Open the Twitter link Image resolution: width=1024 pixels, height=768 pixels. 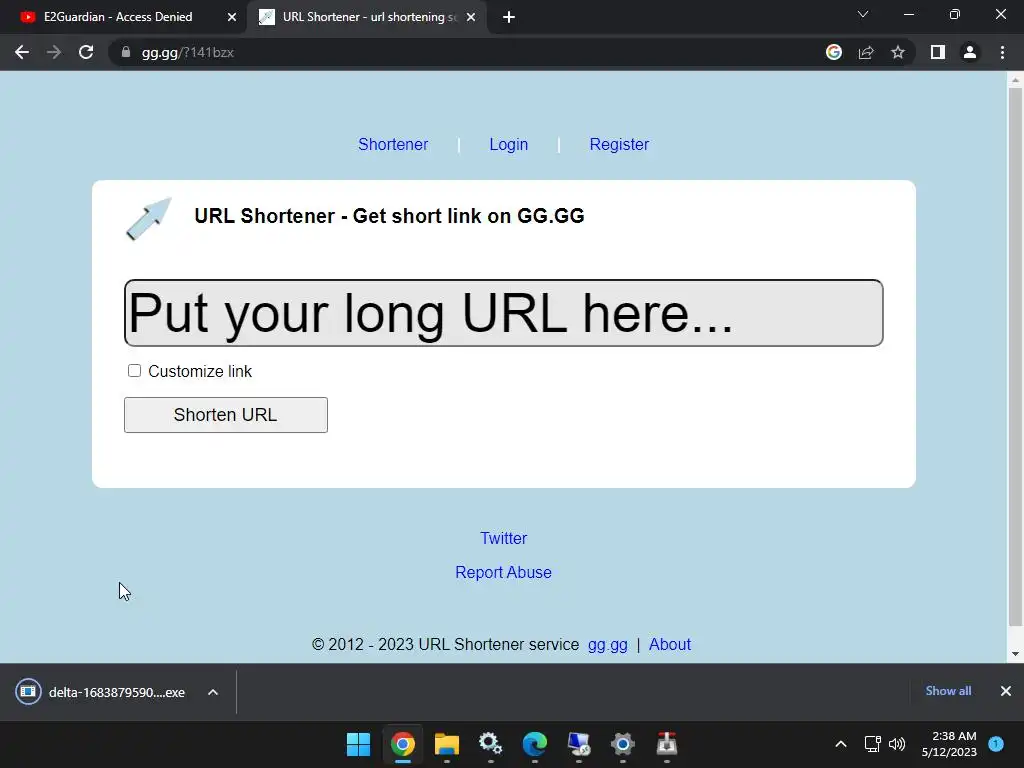(504, 538)
